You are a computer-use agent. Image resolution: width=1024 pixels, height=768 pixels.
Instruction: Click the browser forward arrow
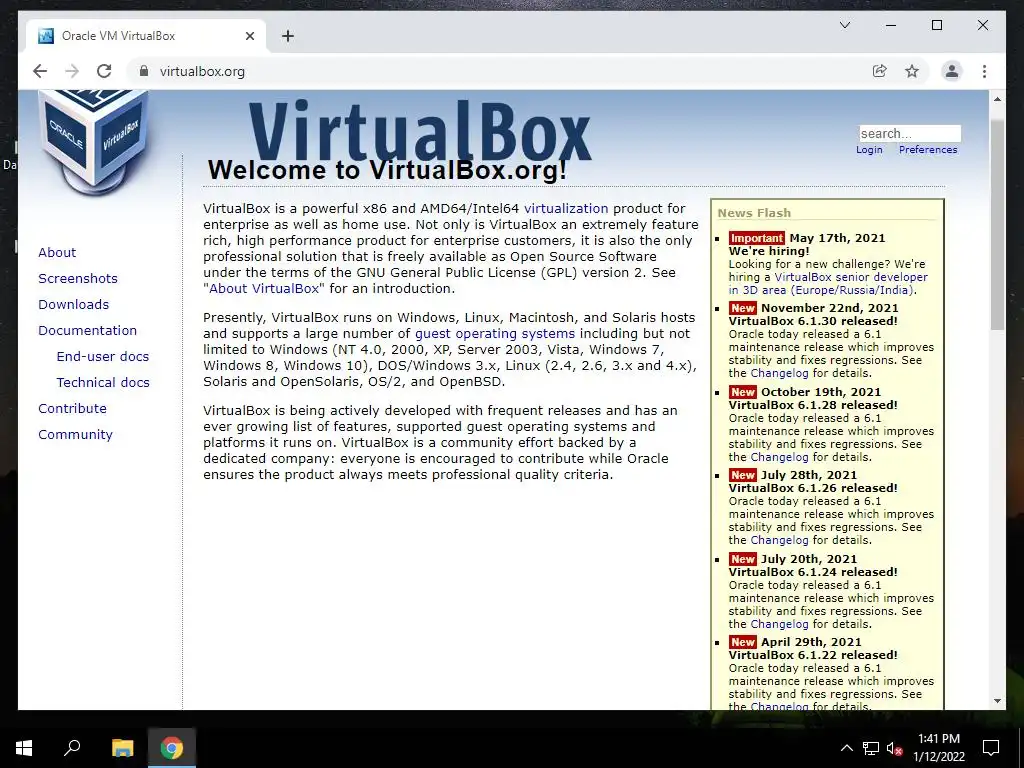72,71
